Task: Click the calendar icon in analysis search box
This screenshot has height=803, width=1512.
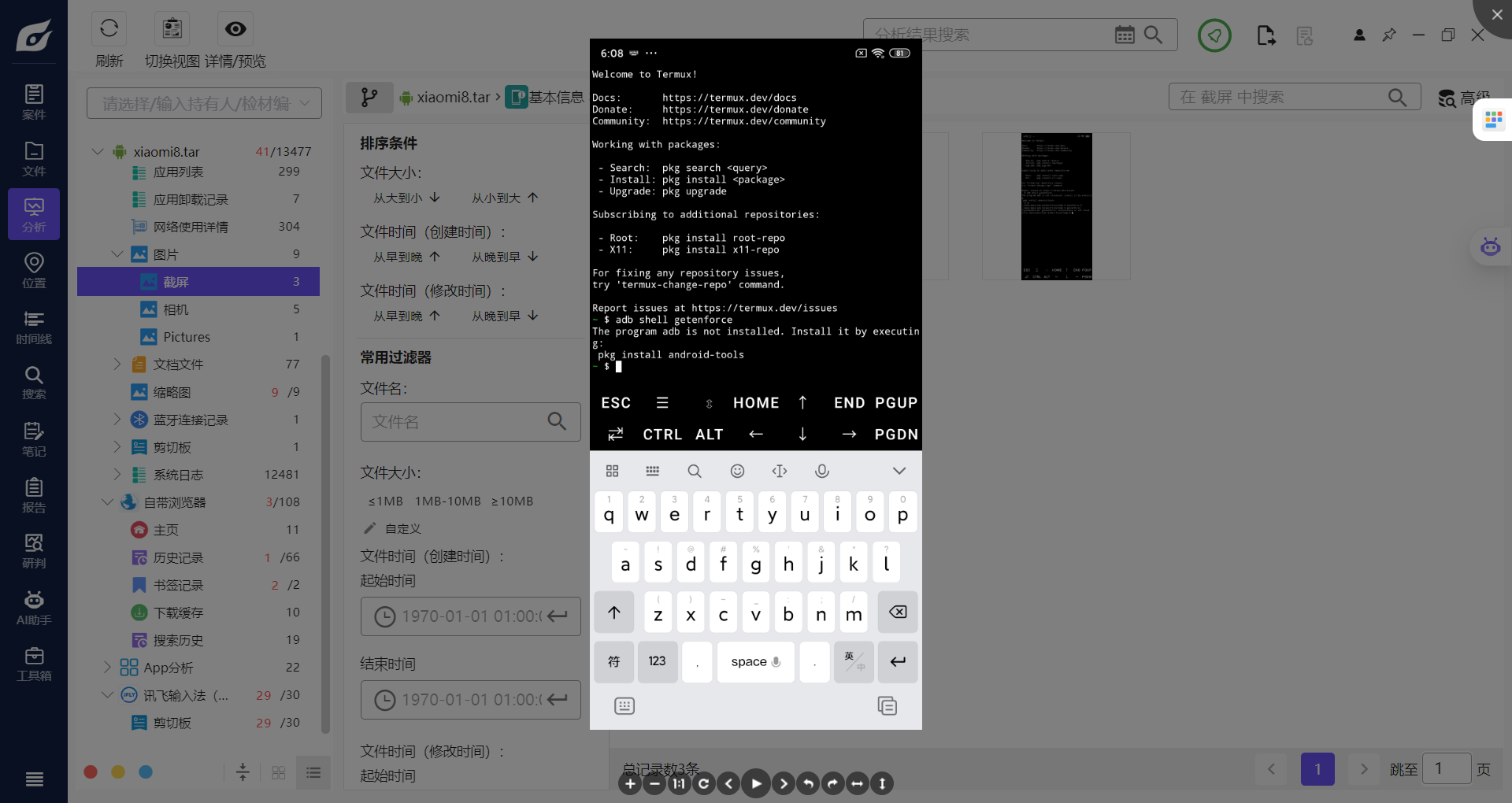Action: tap(1125, 35)
